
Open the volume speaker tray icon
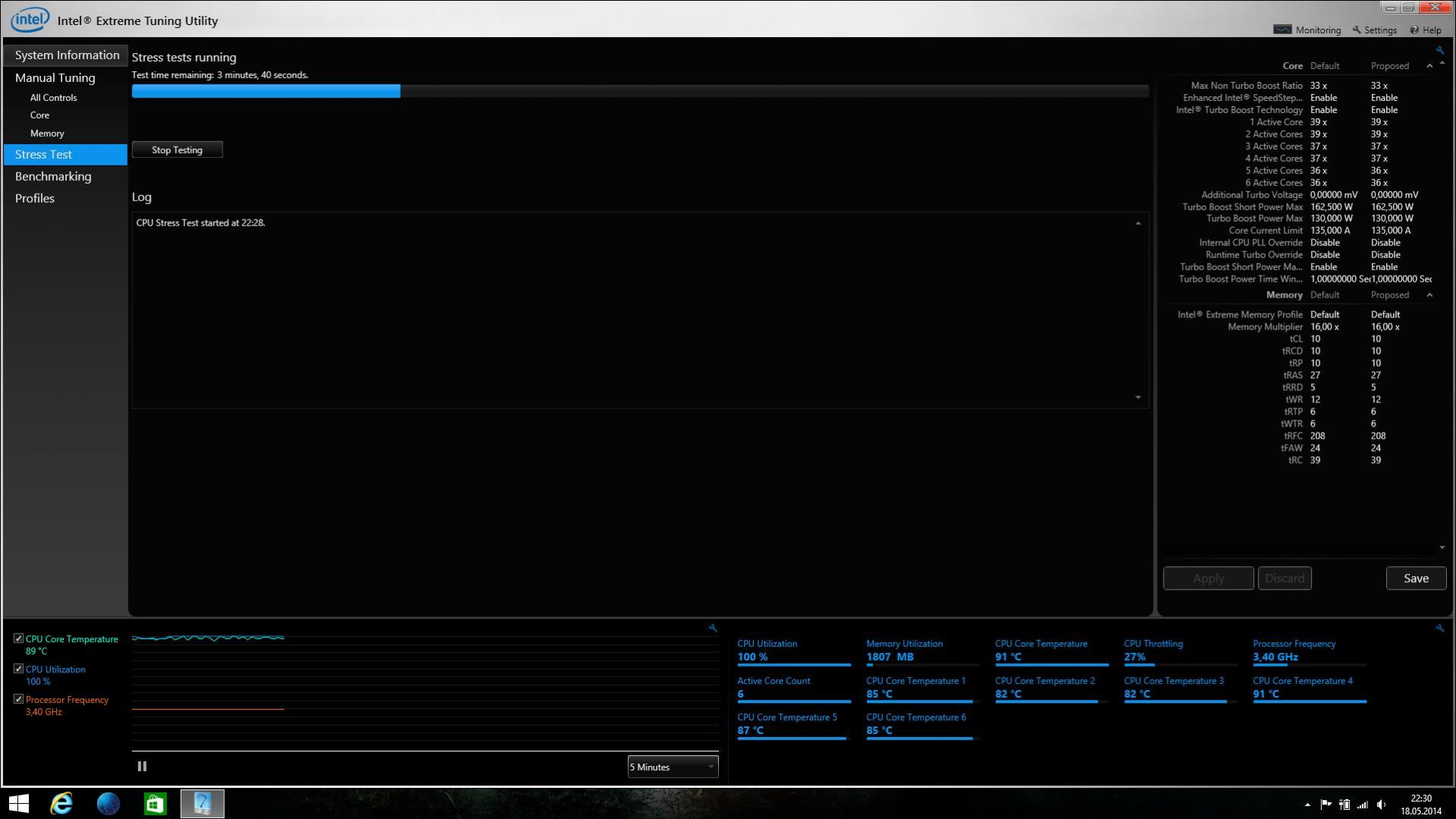click(1381, 804)
